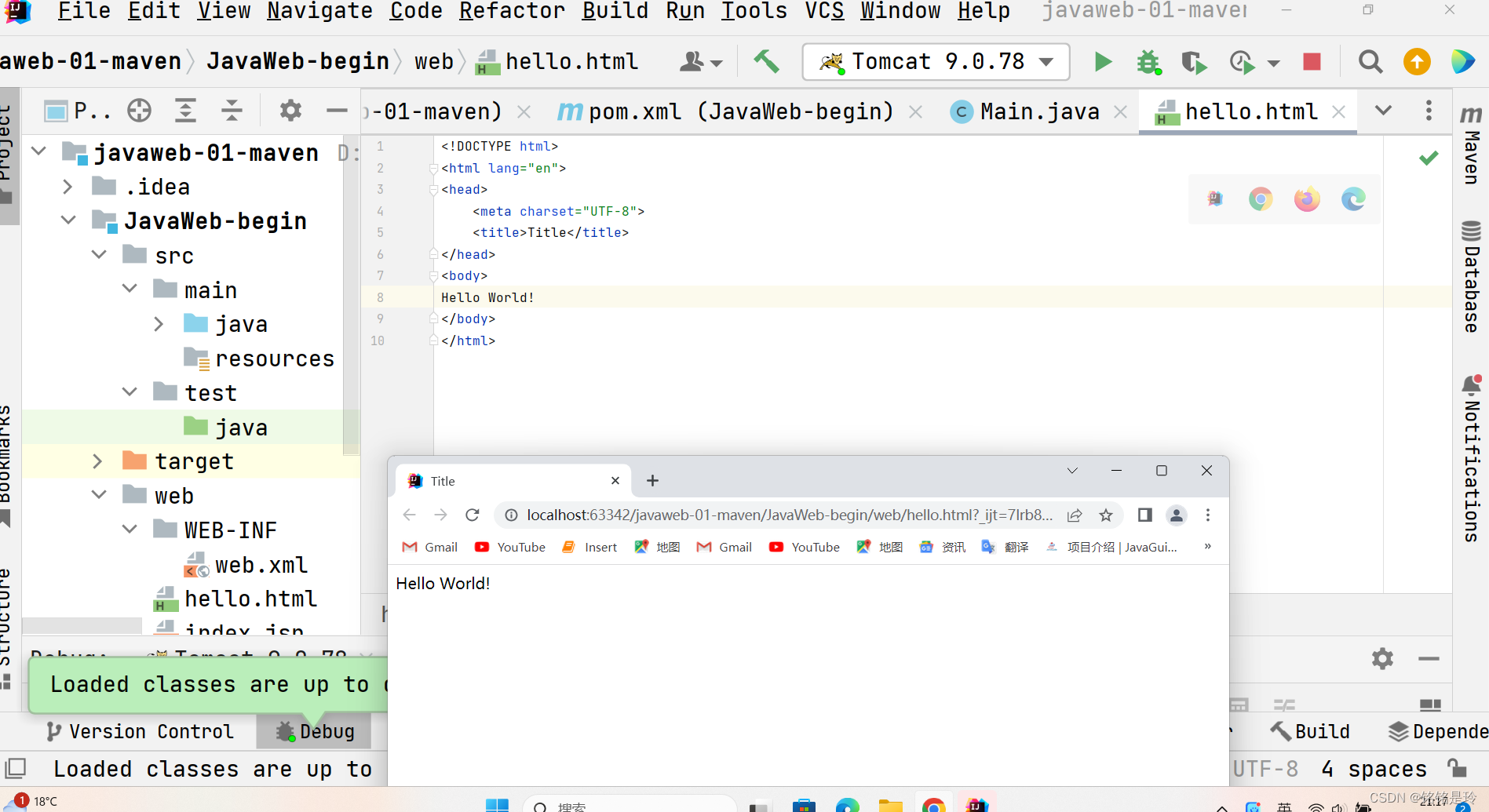Open hello.html in Edge from editor popup
Viewport: 1489px width, 812px height.
(x=1353, y=199)
